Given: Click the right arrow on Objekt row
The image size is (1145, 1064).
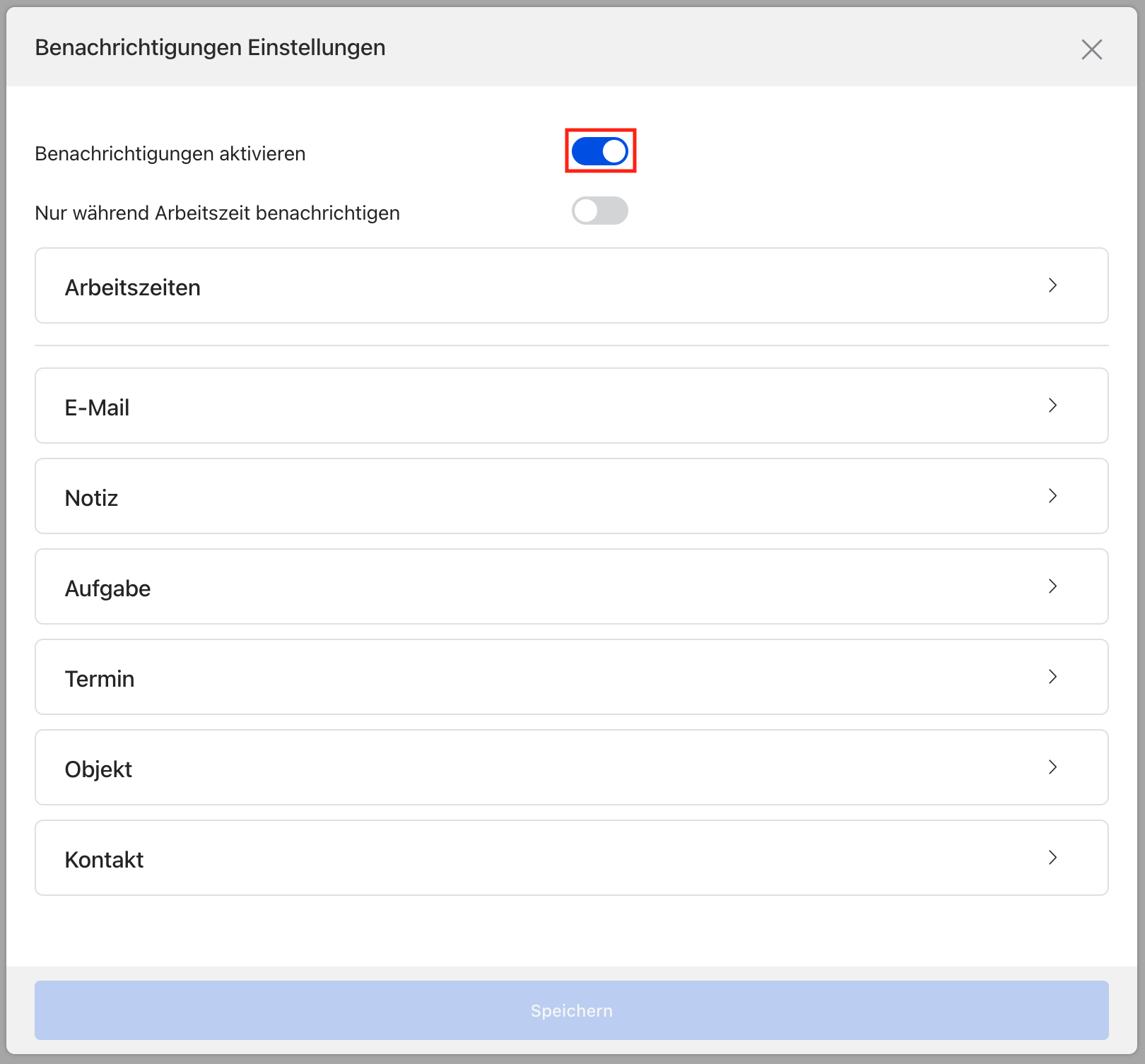Looking at the screenshot, I should click(x=1052, y=767).
